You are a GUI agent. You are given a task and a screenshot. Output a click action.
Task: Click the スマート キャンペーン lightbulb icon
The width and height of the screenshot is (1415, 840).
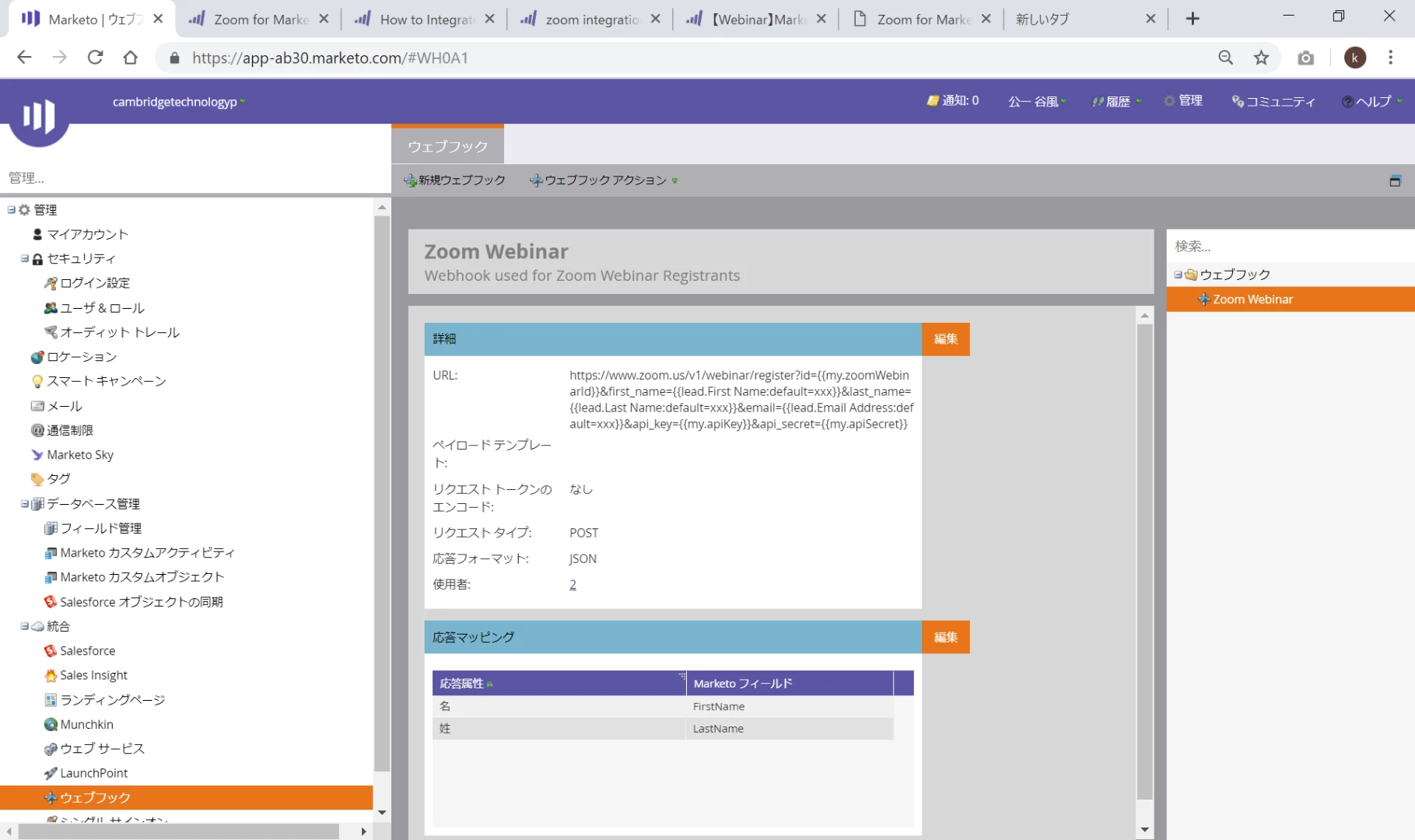click(37, 381)
